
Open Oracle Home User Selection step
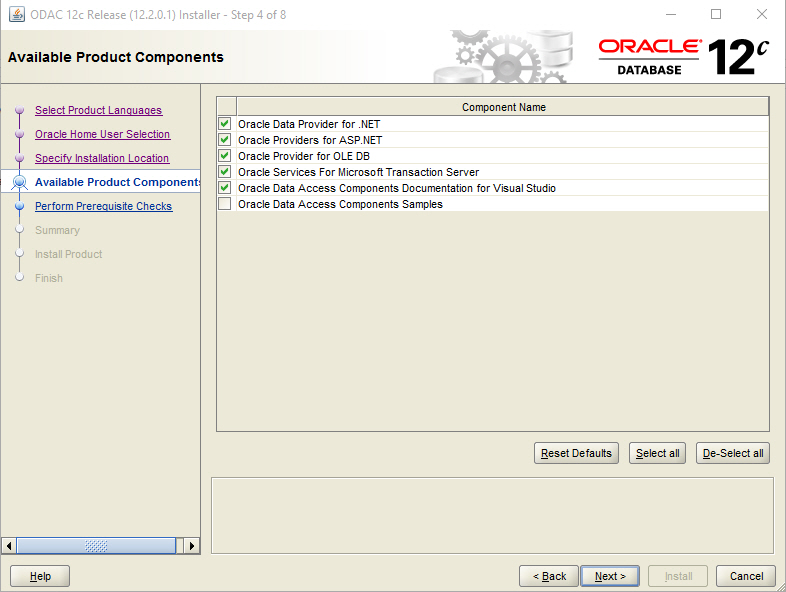pos(102,134)
